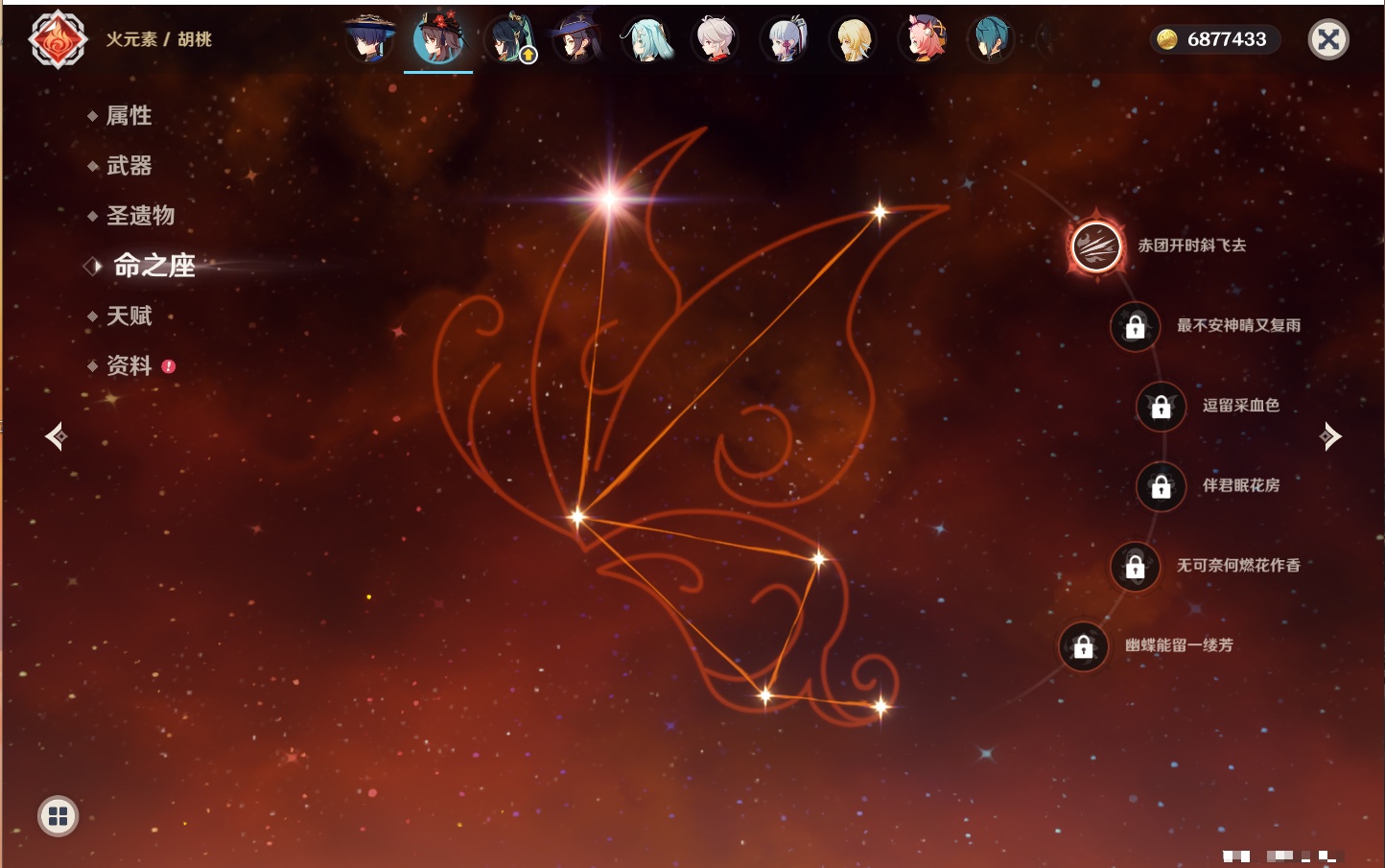Screen dimensions: 1385x868
Task: Open the 资料 profile menu
Action: [129, 365]
